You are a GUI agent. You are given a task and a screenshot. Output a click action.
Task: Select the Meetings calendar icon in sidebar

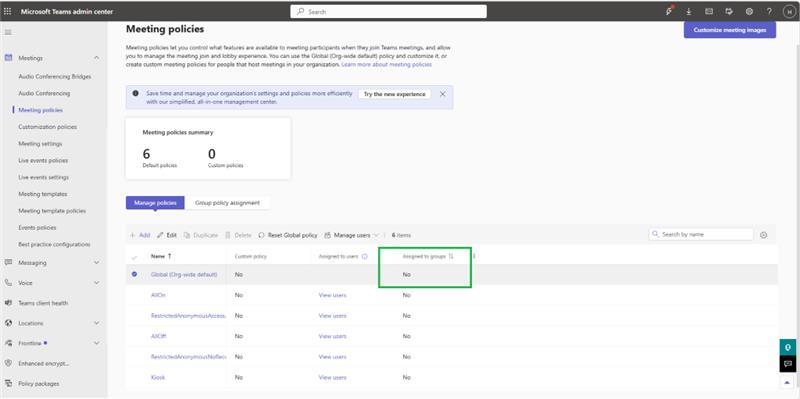click(8, 58)
